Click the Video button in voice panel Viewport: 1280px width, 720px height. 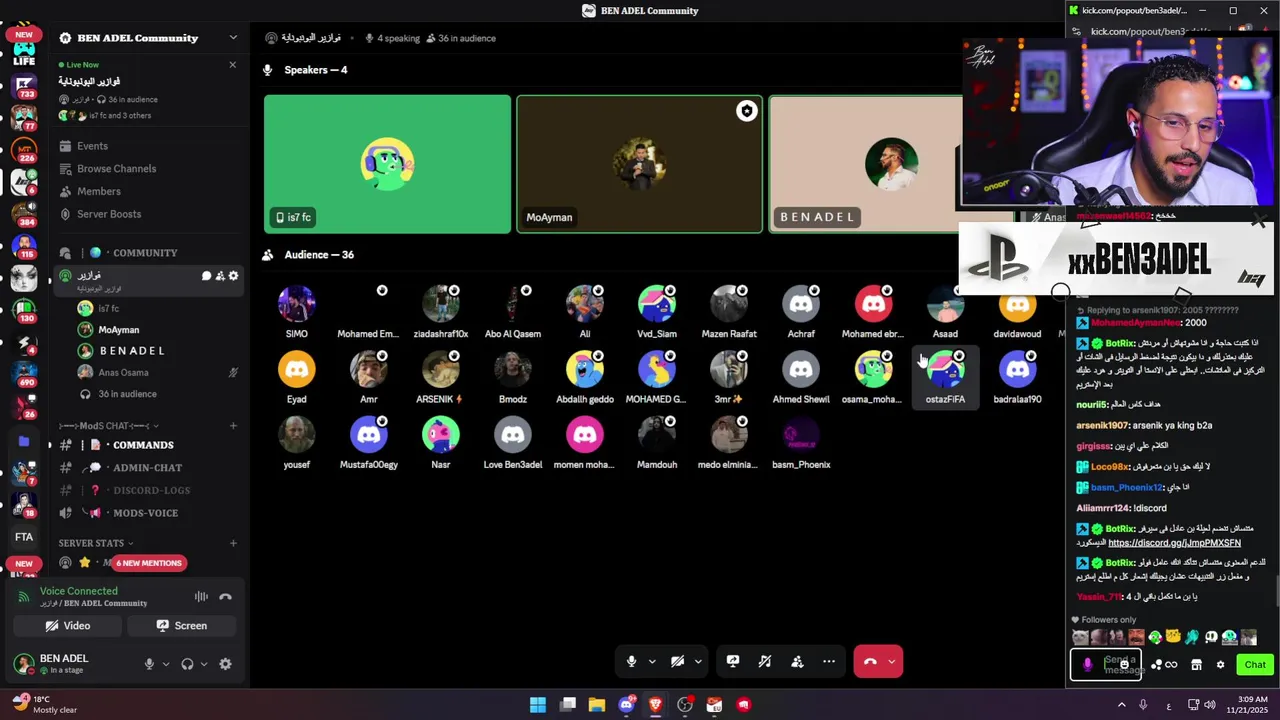click(x=68, y=626)
